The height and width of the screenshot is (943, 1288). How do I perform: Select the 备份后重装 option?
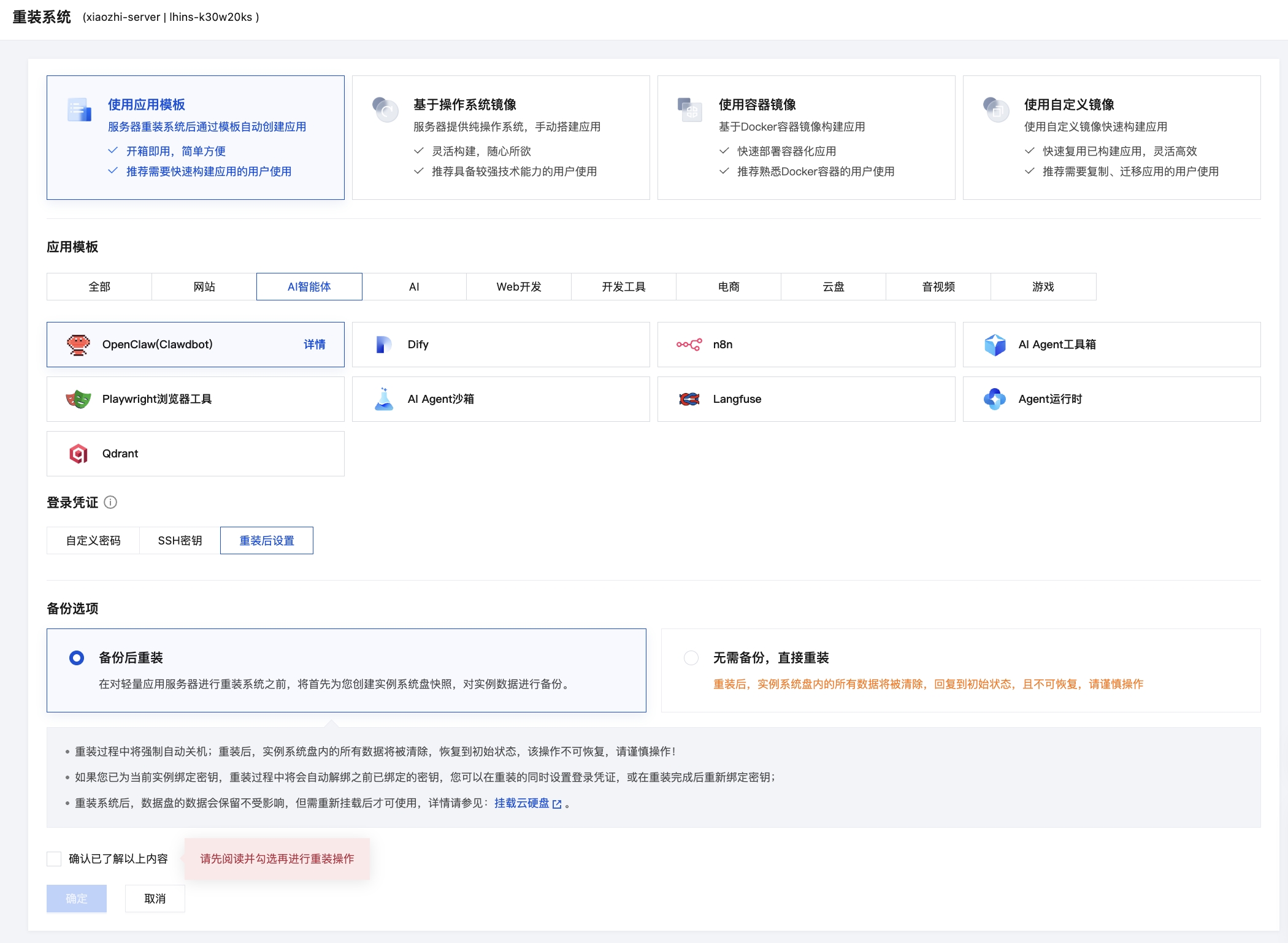tap(76, 657)
